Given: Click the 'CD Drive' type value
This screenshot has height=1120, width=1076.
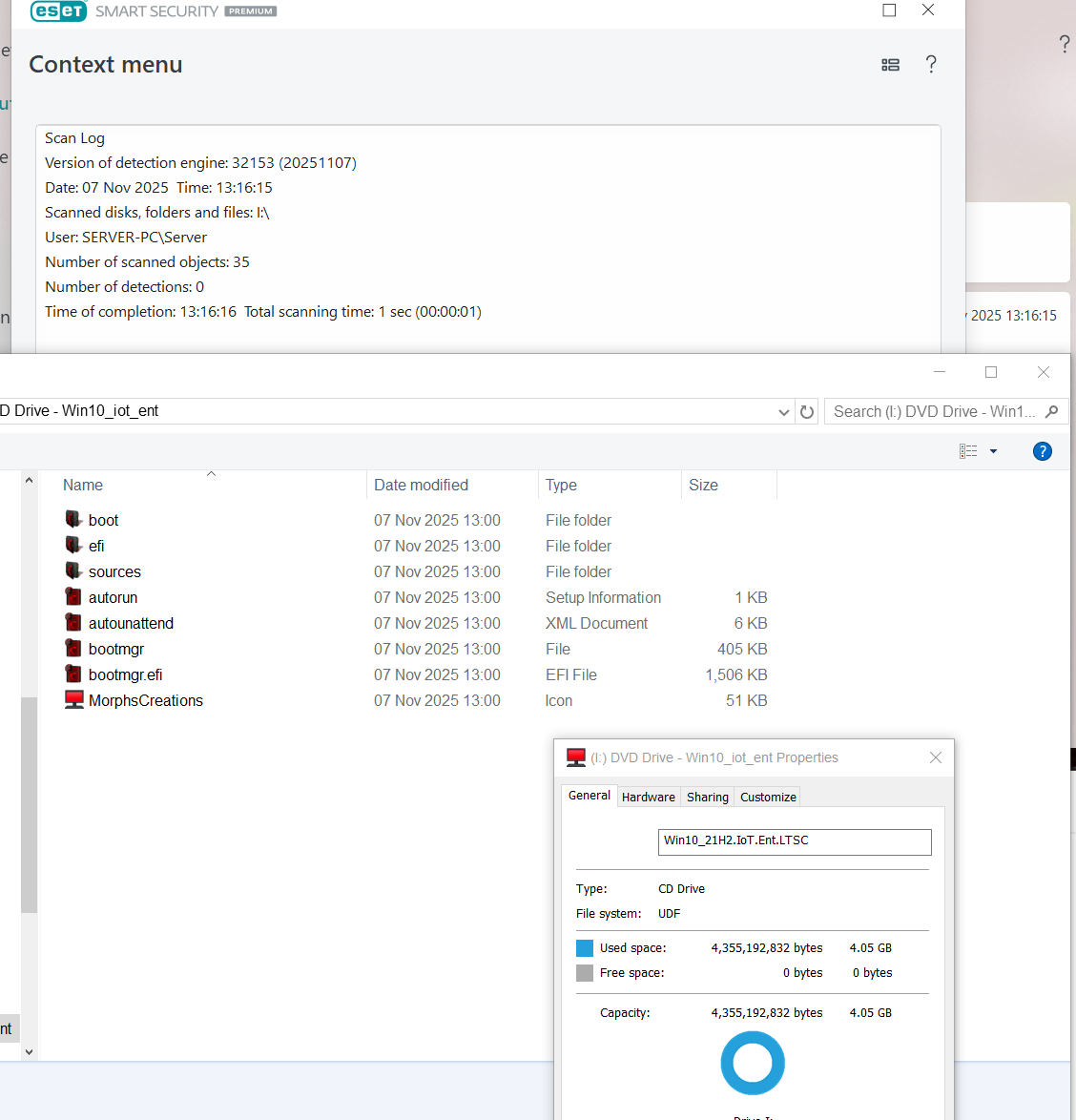Looking at the screenshot, I should (681, 888).
